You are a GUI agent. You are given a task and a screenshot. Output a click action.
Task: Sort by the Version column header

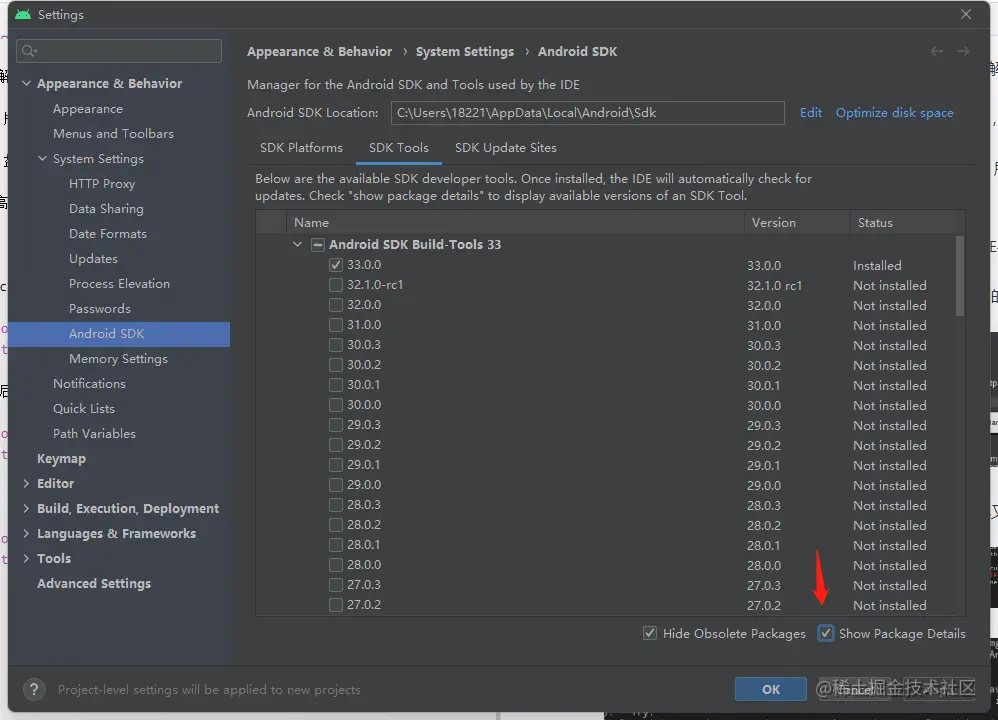pyautogui.click(x=797, y=223)
